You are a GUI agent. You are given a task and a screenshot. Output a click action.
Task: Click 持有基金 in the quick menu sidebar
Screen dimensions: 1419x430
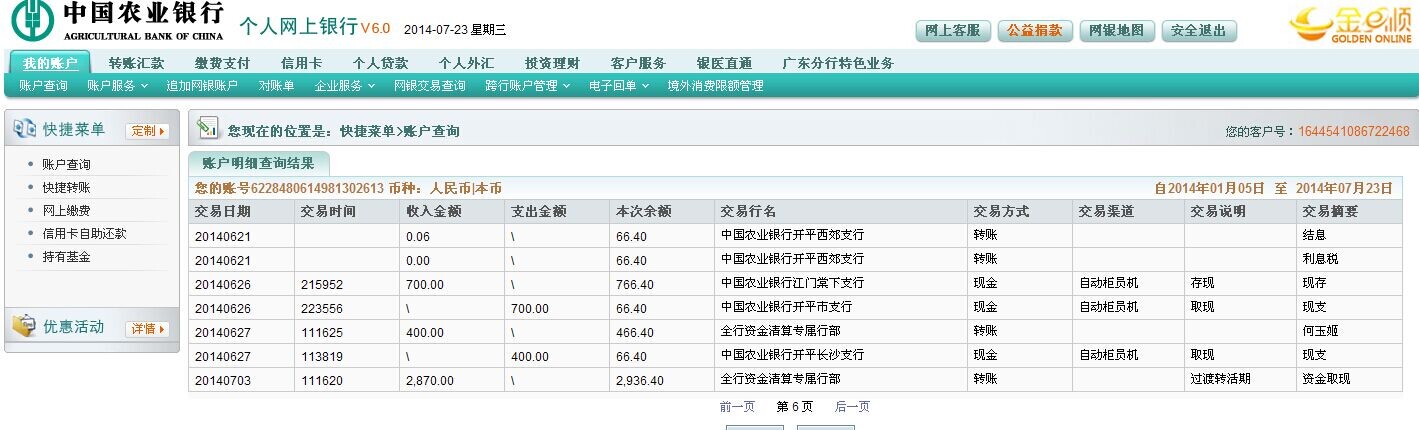coord(66,257)
